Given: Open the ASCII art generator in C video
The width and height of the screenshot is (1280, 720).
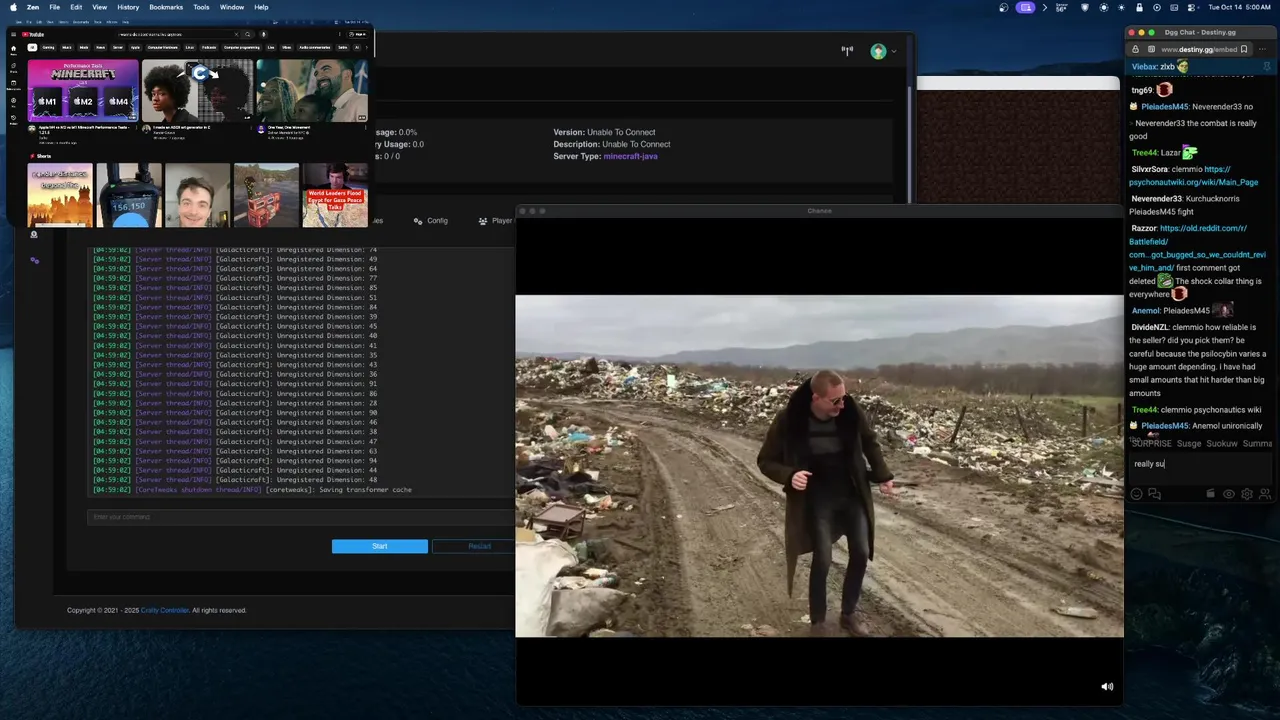Looking at the screenshot, I should click(x=197, y=91).
